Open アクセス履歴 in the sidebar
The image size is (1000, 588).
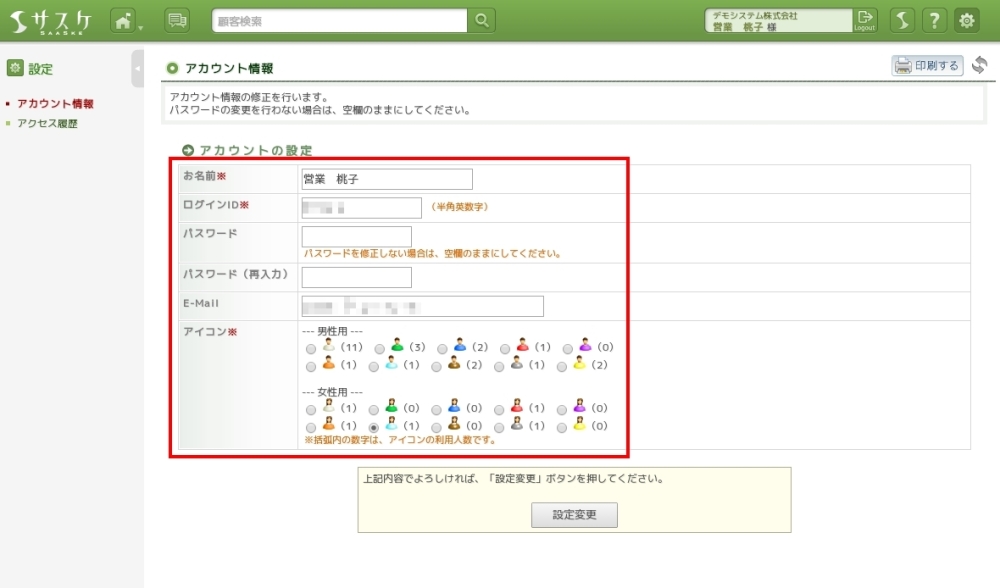click(47, 124)
